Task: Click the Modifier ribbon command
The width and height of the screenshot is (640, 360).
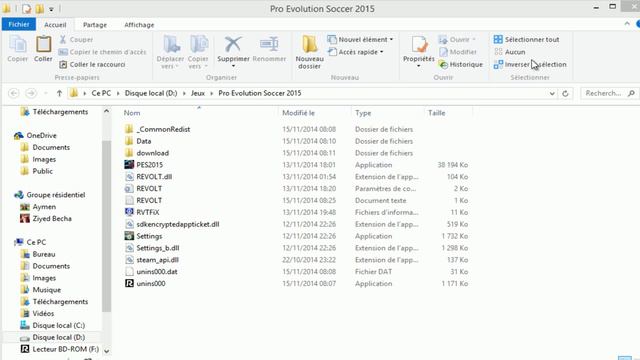Action: (x=458, y=52)
